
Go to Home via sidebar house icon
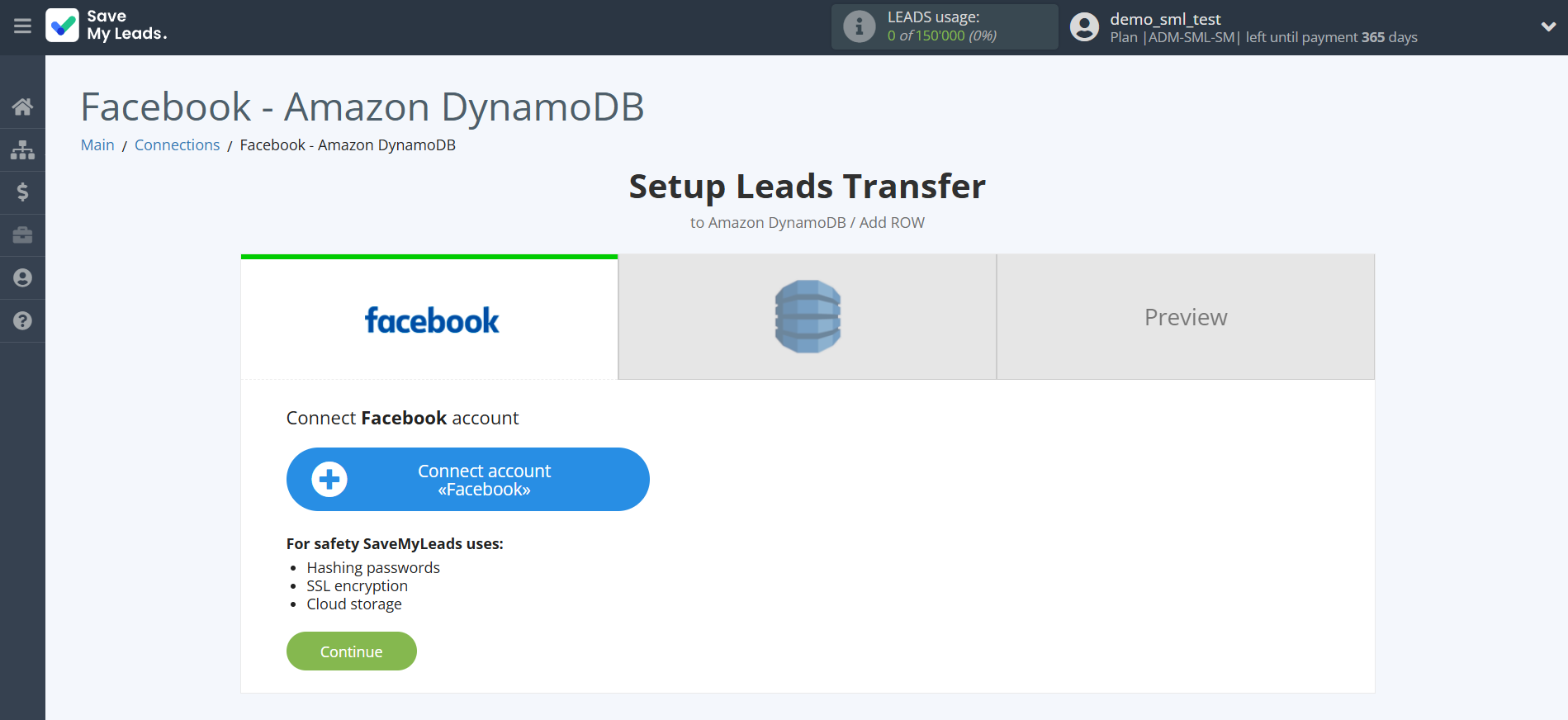(22, 107)
